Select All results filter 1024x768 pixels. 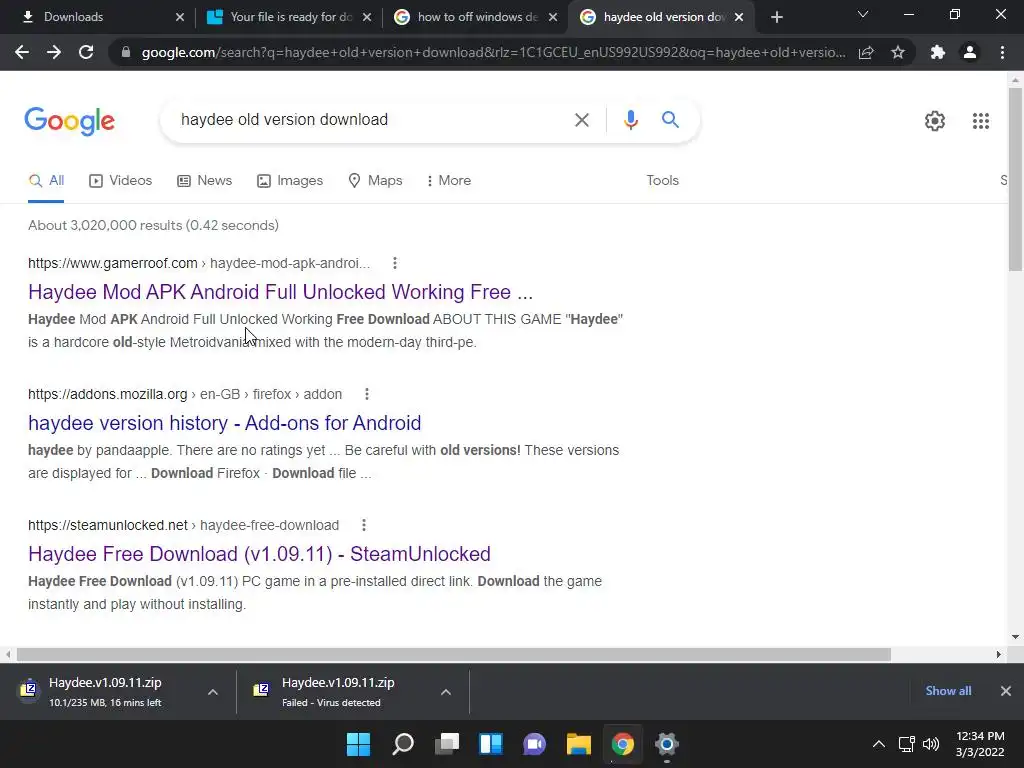(46, 181)
